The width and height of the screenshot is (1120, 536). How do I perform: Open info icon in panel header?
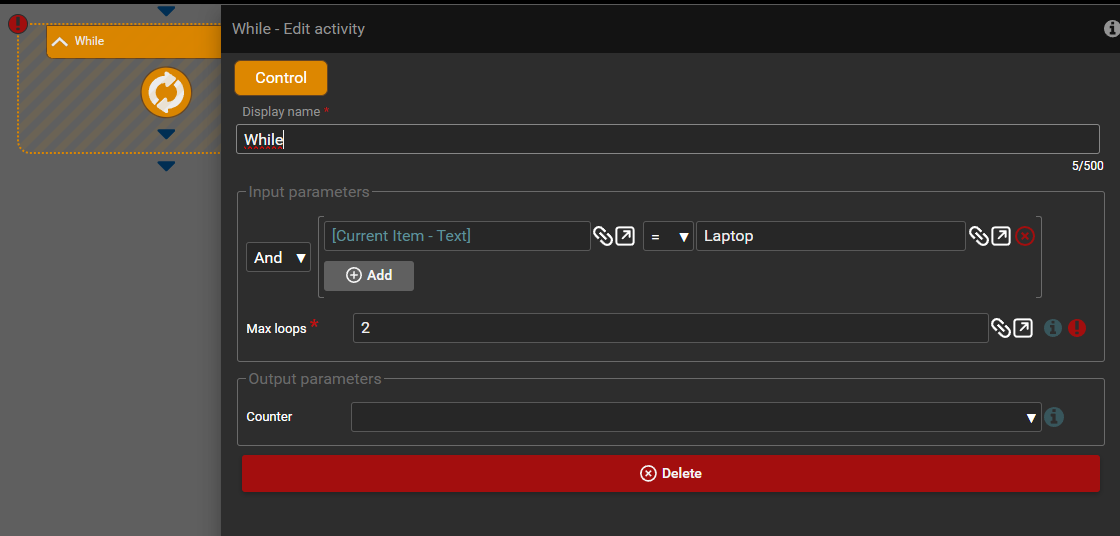click(1111, 29)
